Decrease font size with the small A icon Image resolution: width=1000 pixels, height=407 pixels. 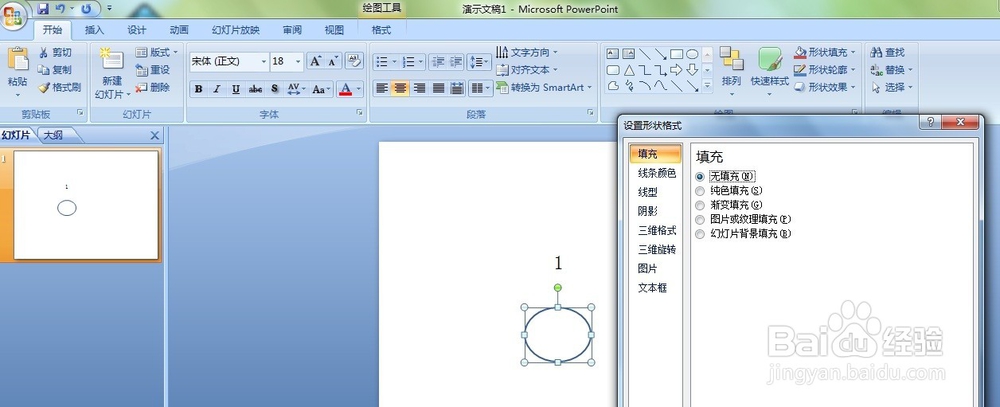332,61
